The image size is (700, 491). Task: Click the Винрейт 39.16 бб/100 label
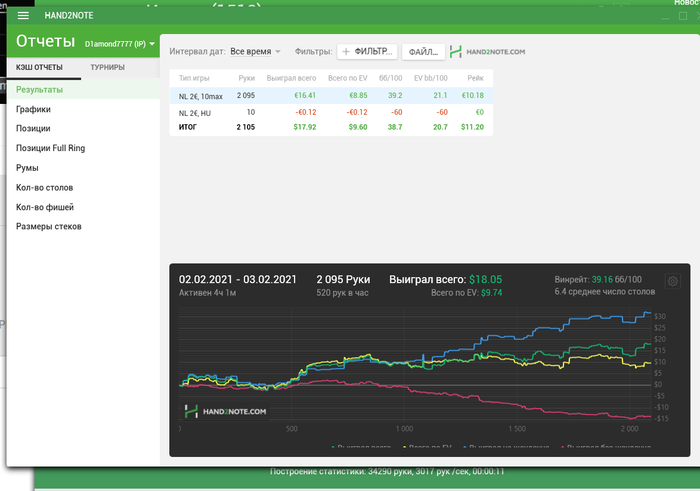pos(598,279)
